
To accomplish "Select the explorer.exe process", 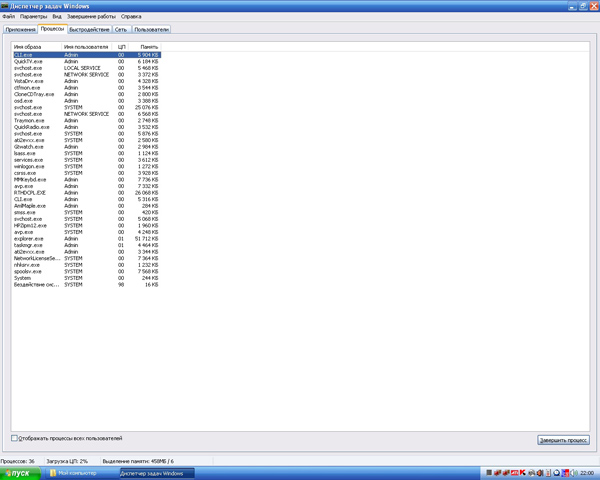I will (86, 238).
